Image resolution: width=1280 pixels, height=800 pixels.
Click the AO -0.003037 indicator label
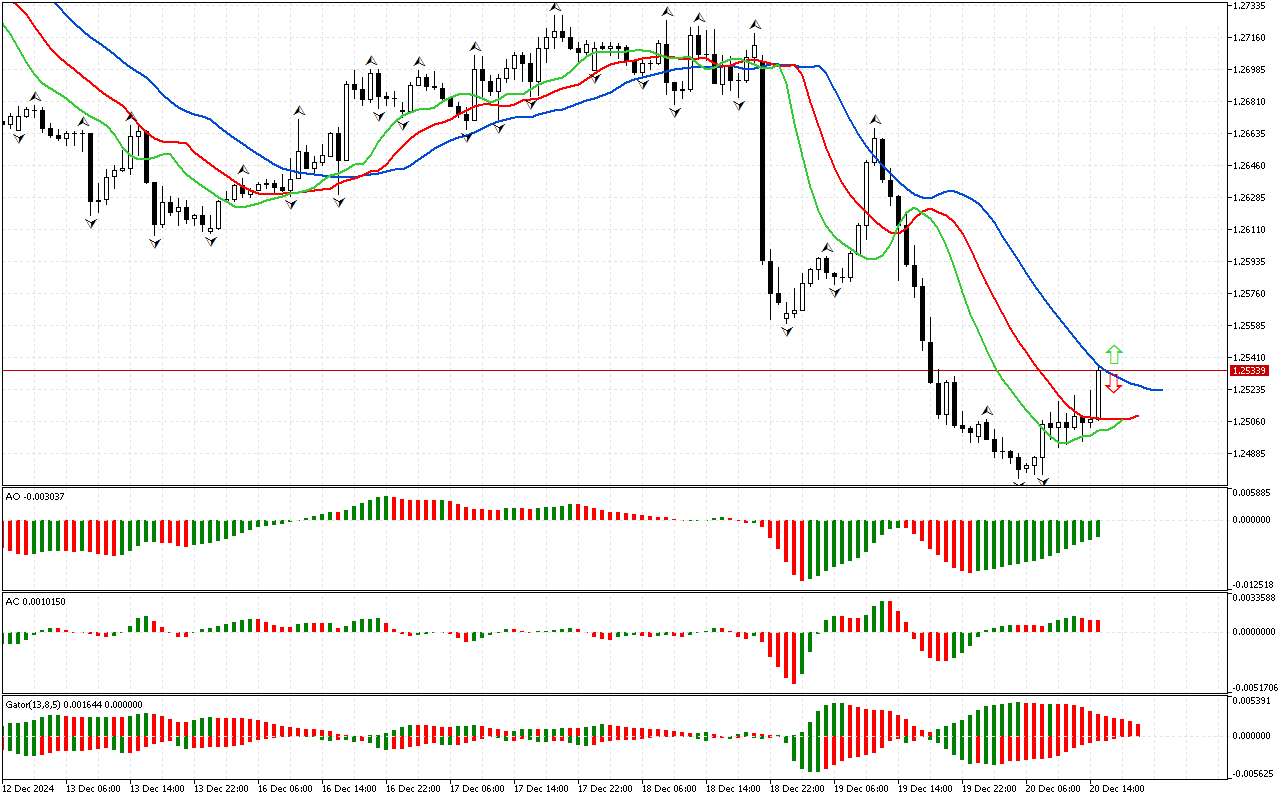(x=34, y=496)
